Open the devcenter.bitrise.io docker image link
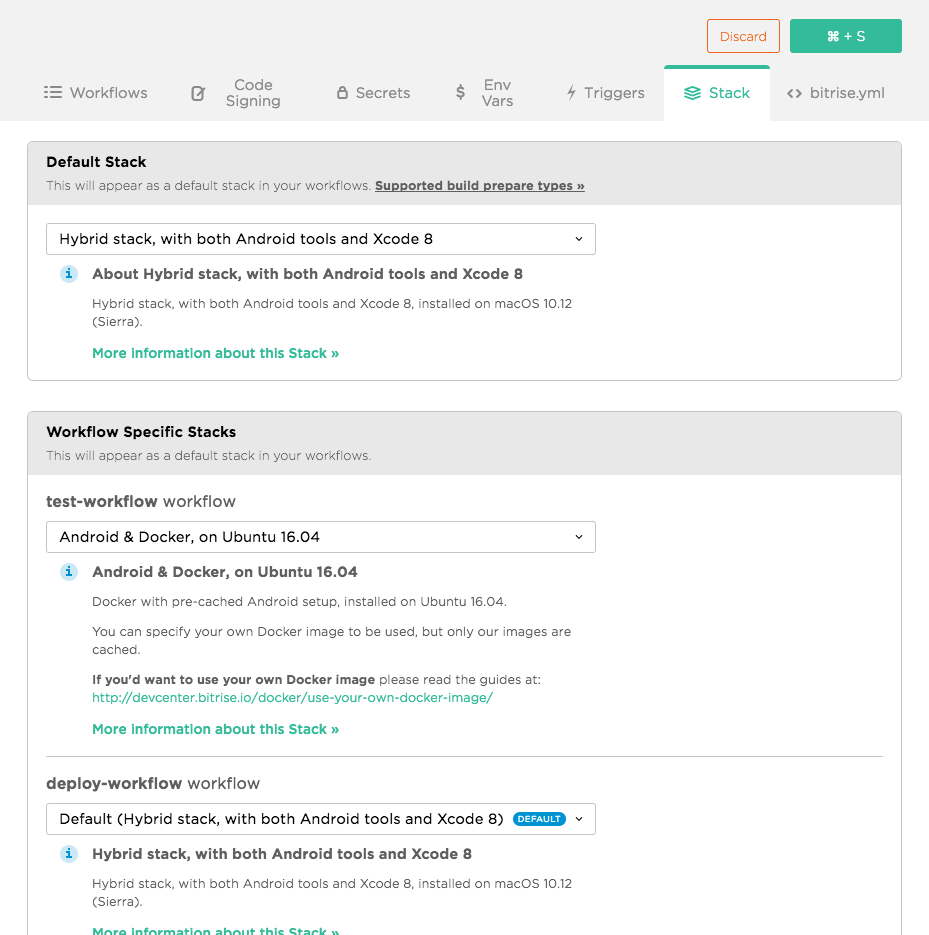The height and width of the screenshot is (935, 929). click(x=292, y=698)
